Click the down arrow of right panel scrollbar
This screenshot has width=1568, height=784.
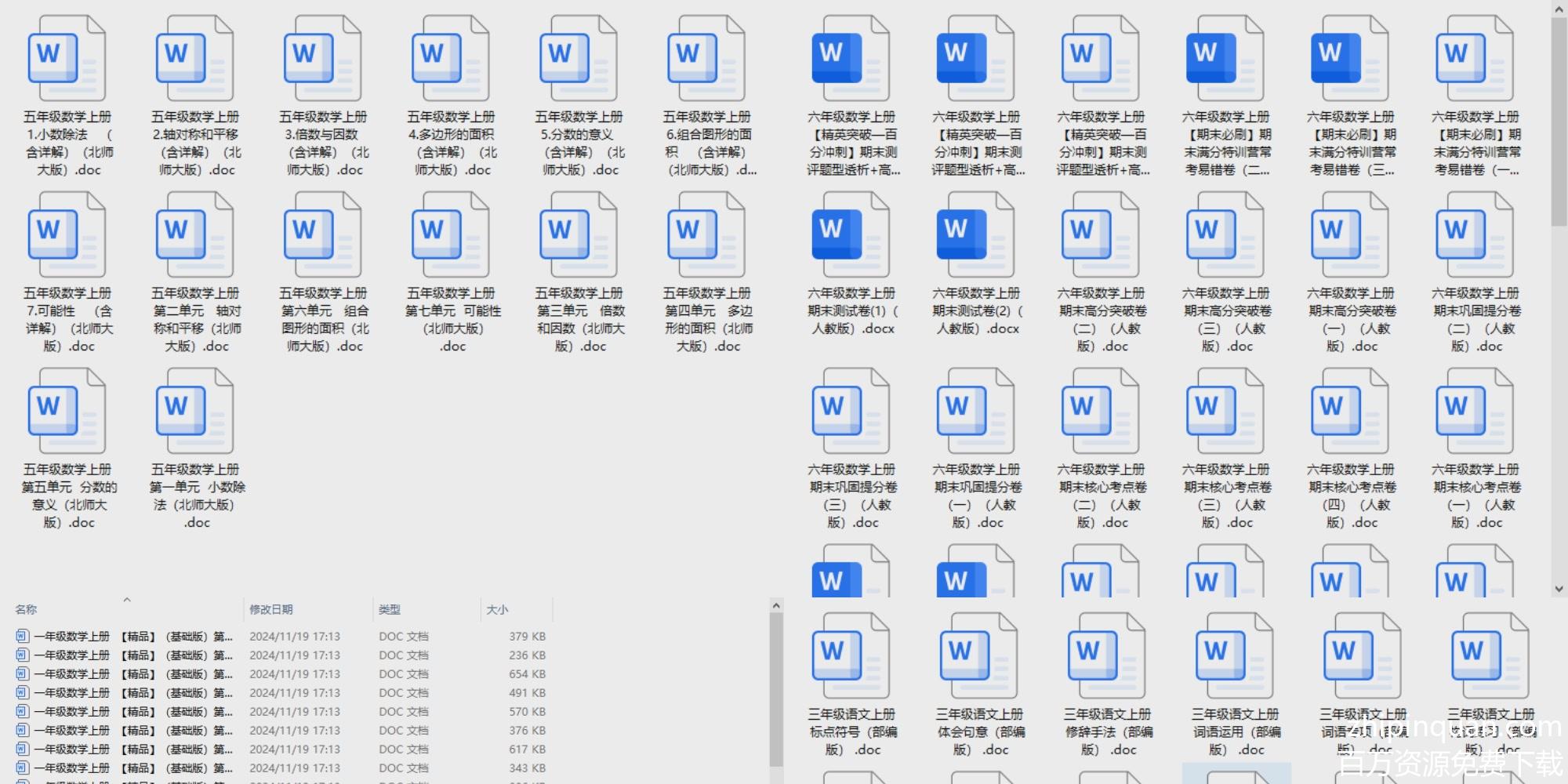click(1559, 588)
